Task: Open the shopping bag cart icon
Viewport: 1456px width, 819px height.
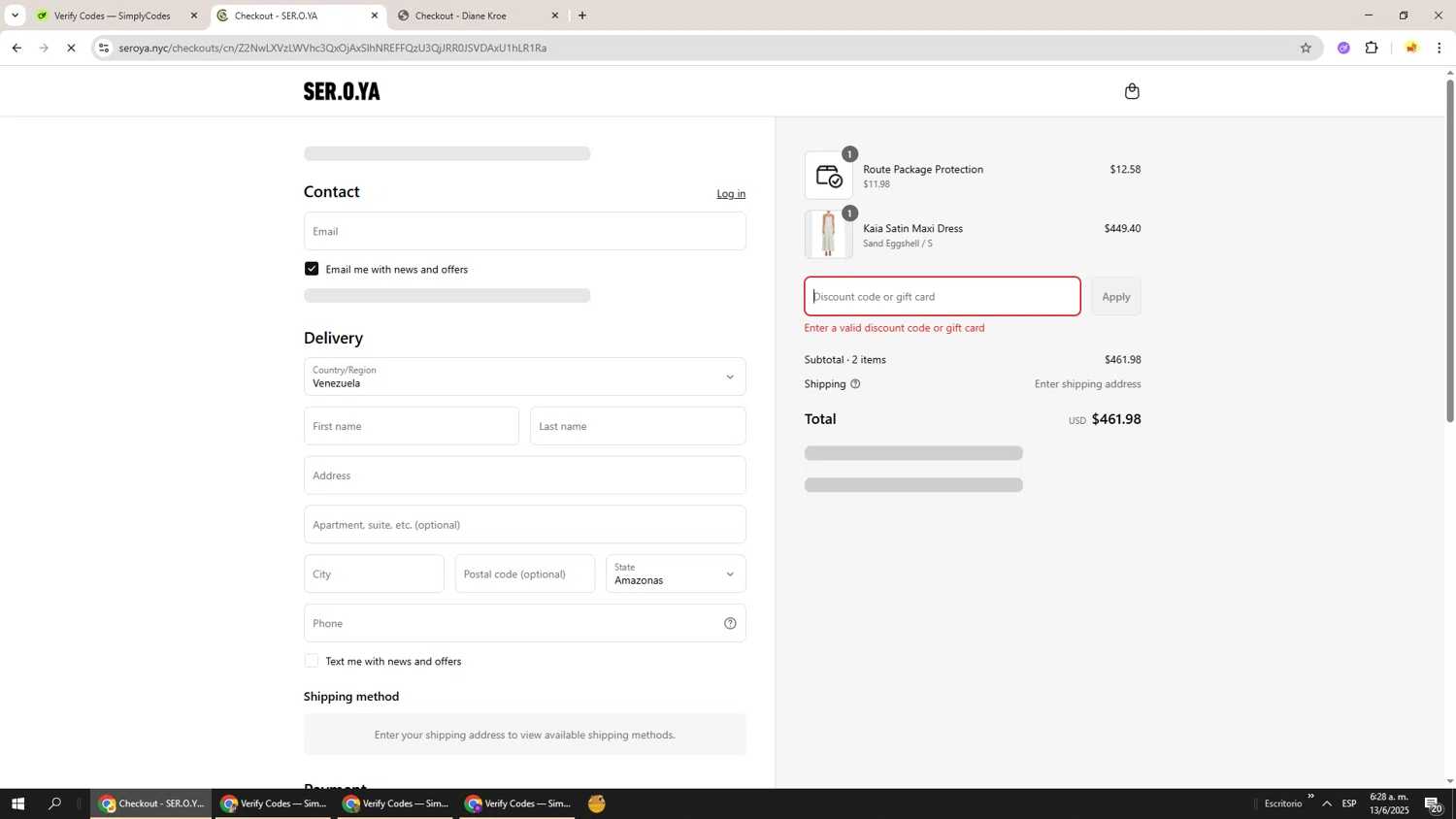Action: tap(1132, 91)
